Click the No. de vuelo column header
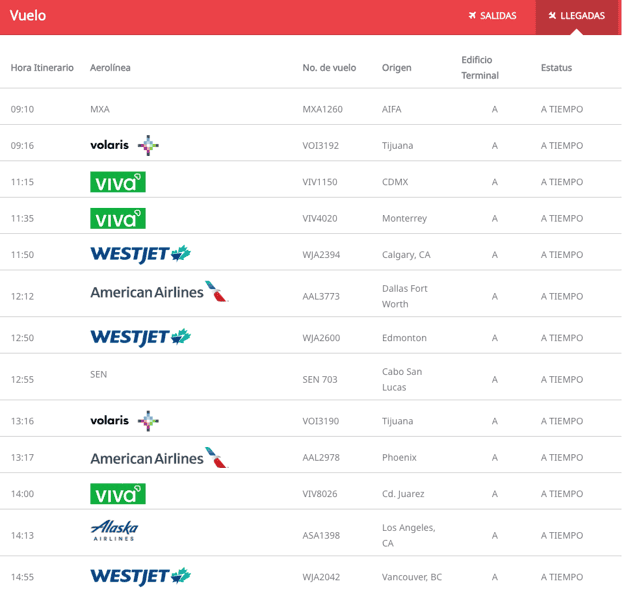This screenshot has width=628, height=590. coord(329,68)
